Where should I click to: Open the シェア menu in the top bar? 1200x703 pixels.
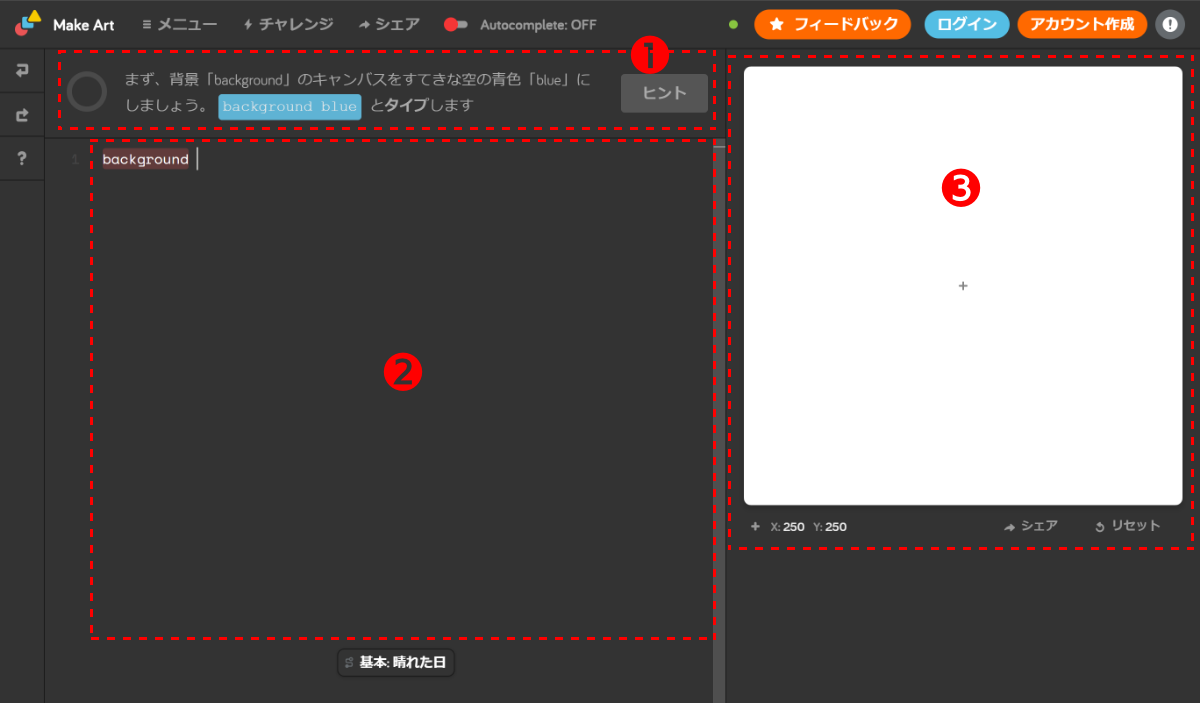(x=392, y=24)
